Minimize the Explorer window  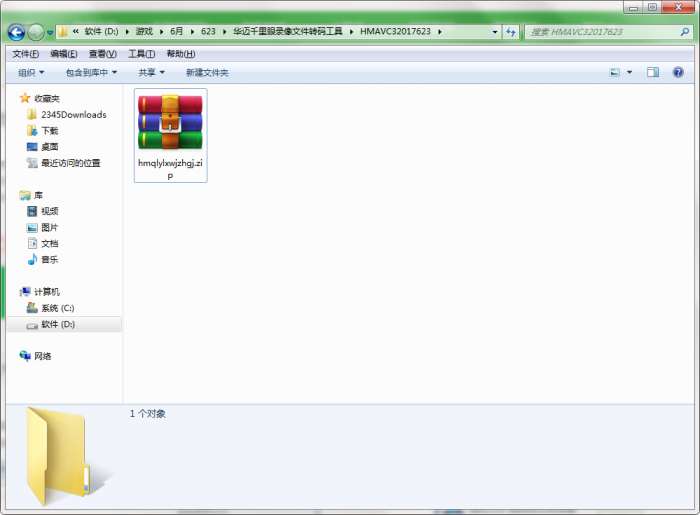click(633, 7)
